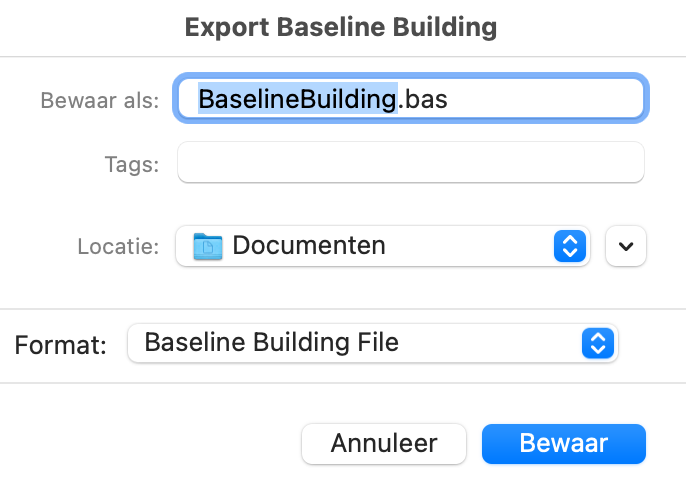Click empty space inside Bewaar als field
Viewport: 686px width, 504px height.
point(545,98)
